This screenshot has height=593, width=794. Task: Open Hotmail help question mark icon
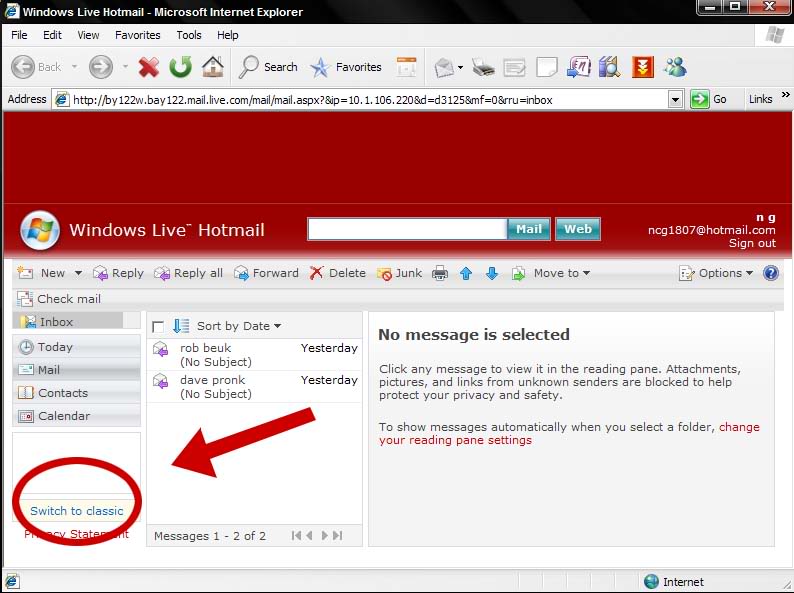pyautogui.click(x=771, y=273)
